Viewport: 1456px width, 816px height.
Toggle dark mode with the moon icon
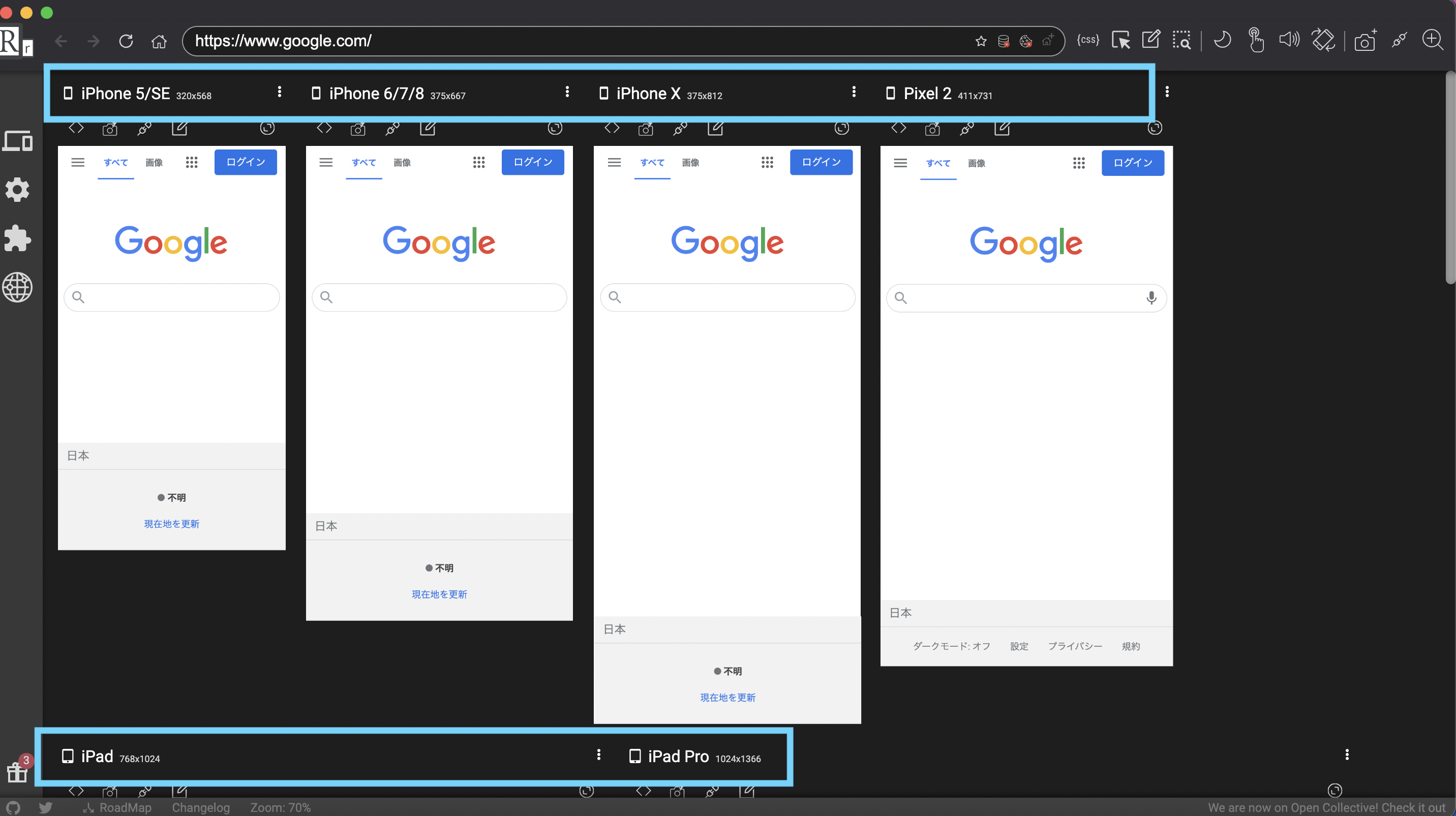coord(1222,40)
